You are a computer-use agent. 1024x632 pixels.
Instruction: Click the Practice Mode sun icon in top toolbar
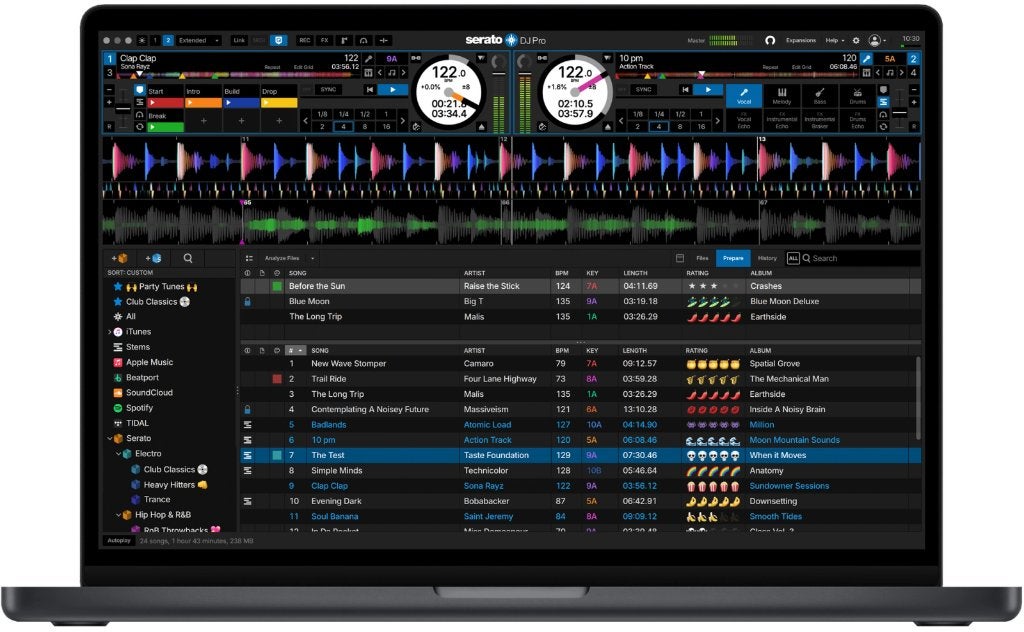coord(142,40)
